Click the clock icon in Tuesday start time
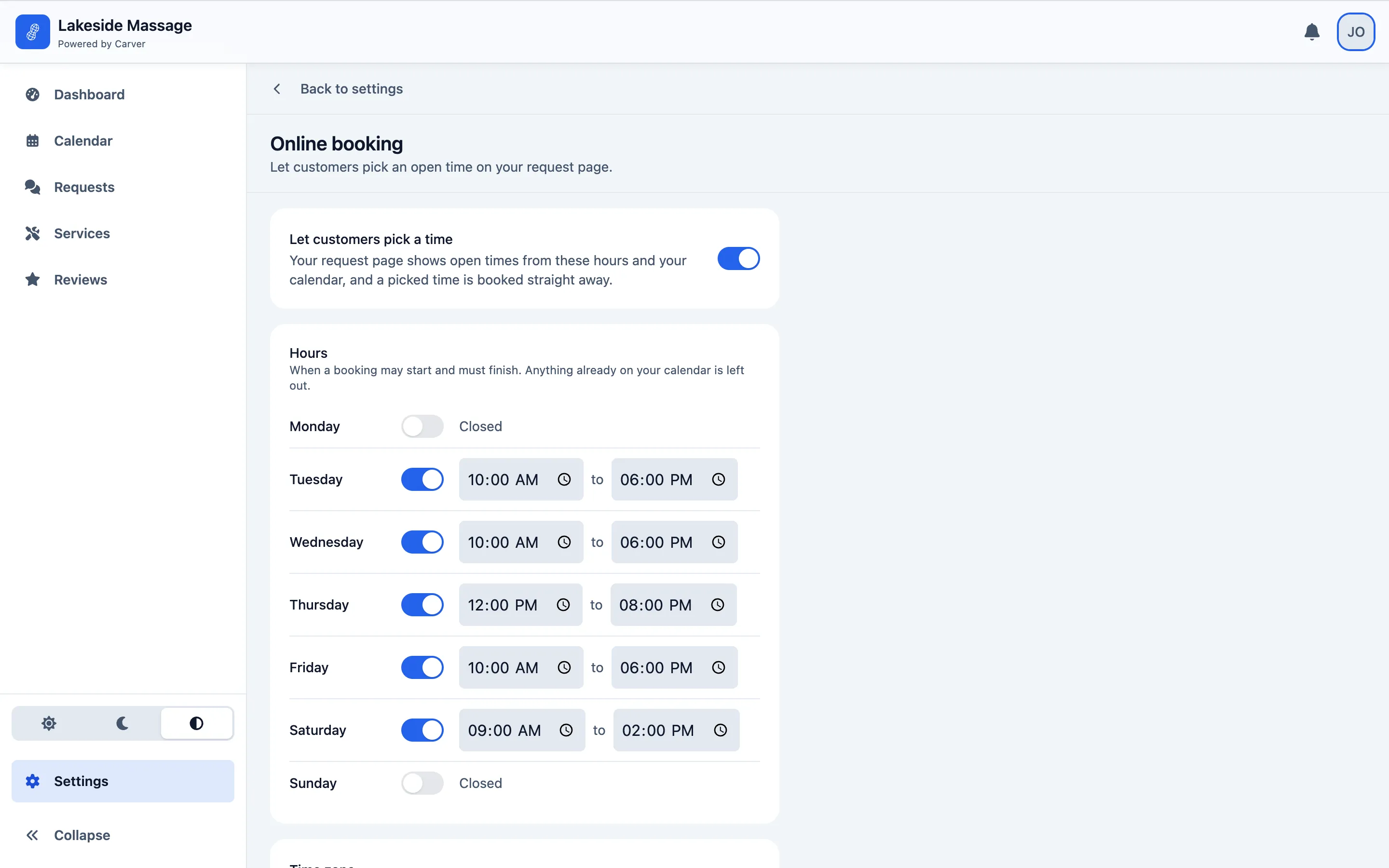The image size is (1389, 868). click(x=564, y=479)
